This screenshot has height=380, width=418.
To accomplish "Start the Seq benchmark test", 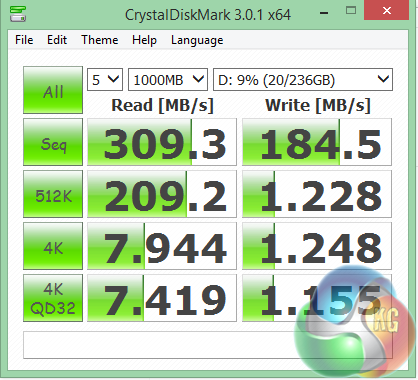I will (x=53, y=142).
